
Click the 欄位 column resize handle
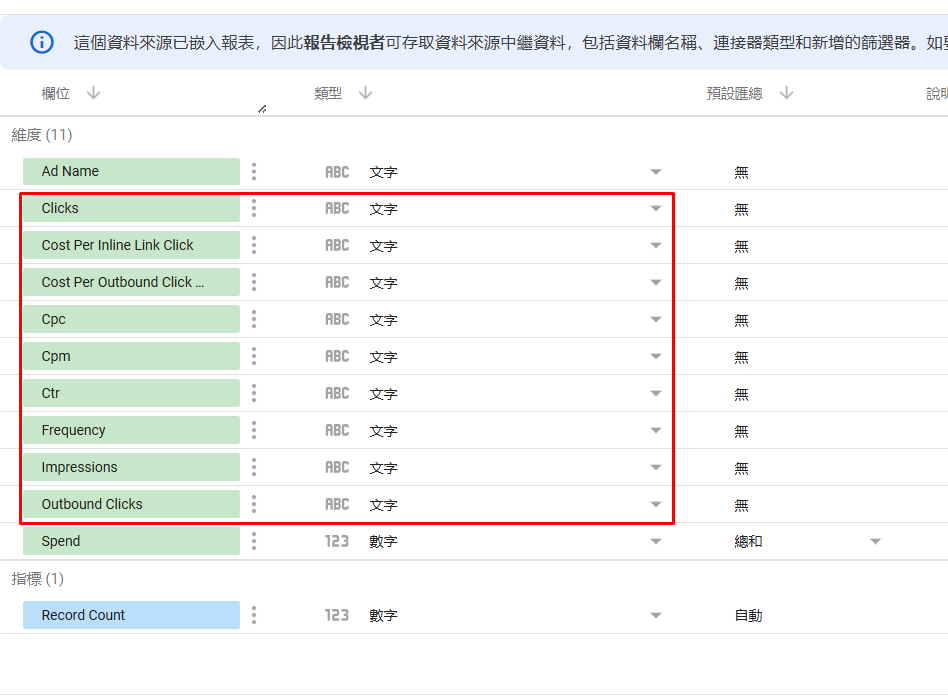point(262,109)
